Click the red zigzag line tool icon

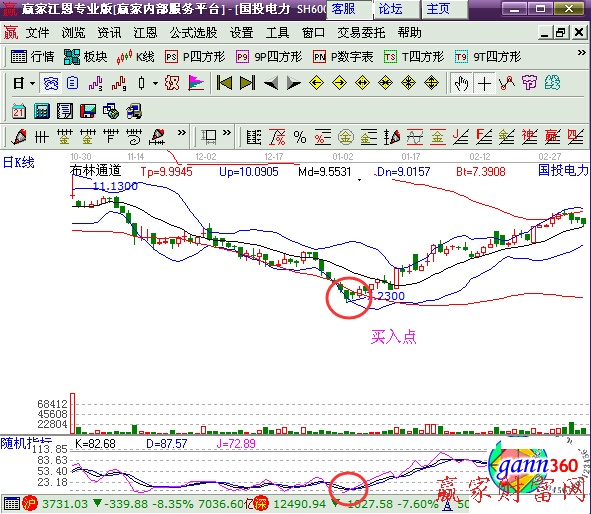click(507, 83)
